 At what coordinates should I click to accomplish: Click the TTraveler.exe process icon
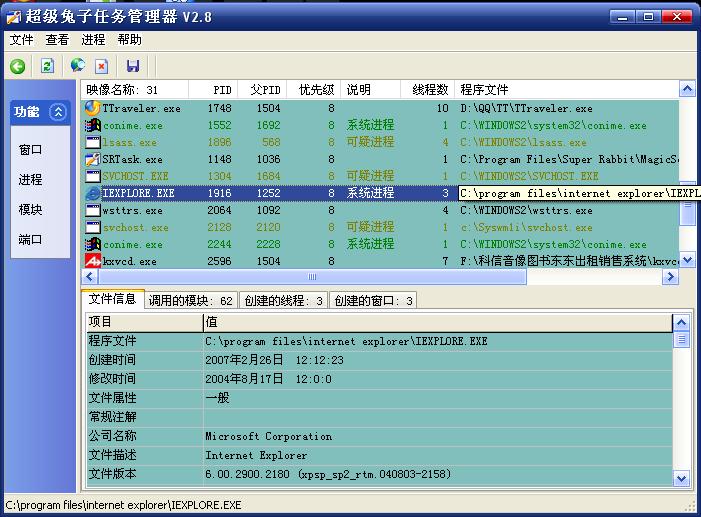click(93, 108)
